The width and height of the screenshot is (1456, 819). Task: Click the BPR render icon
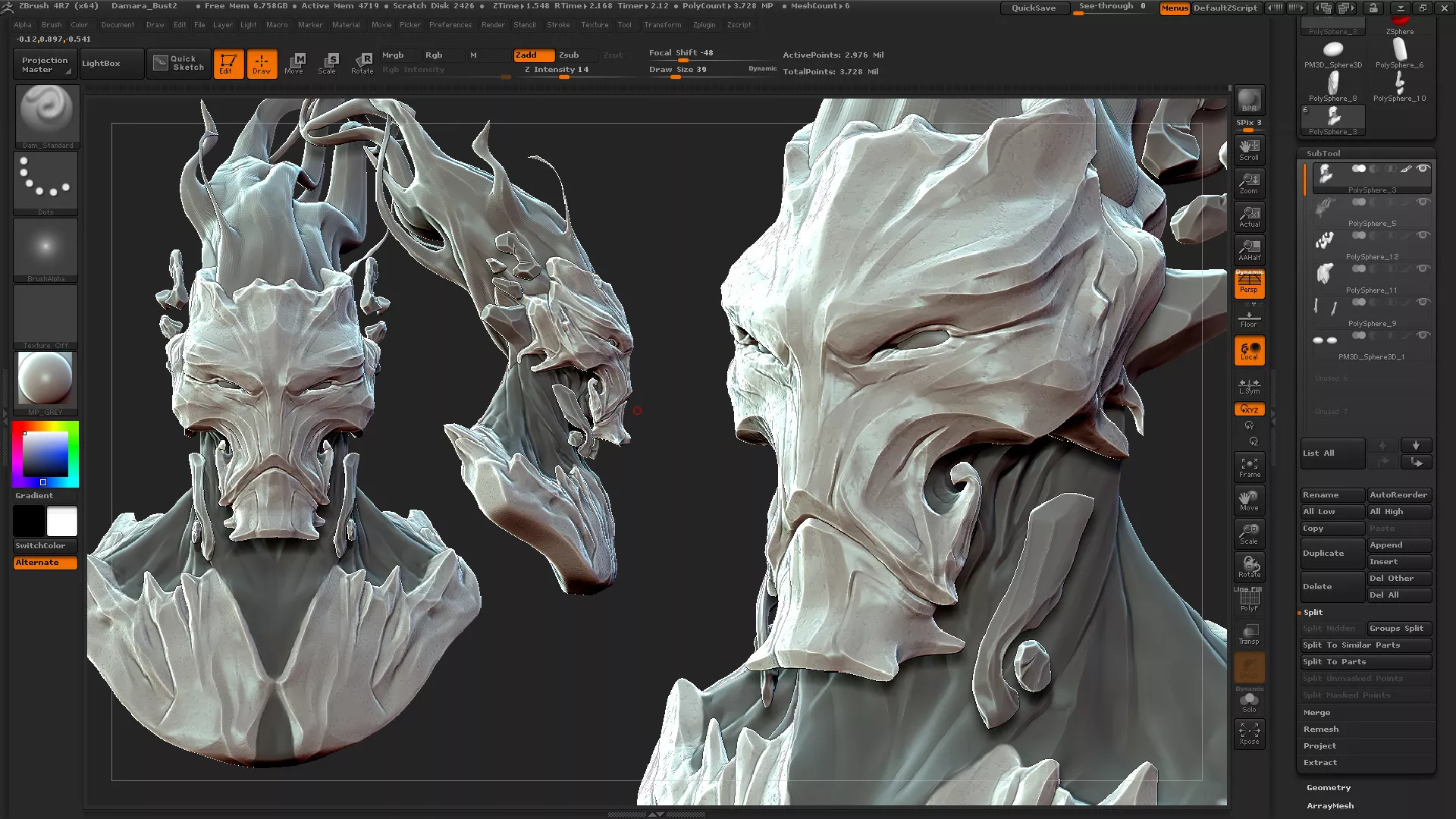click(1249, 99)
